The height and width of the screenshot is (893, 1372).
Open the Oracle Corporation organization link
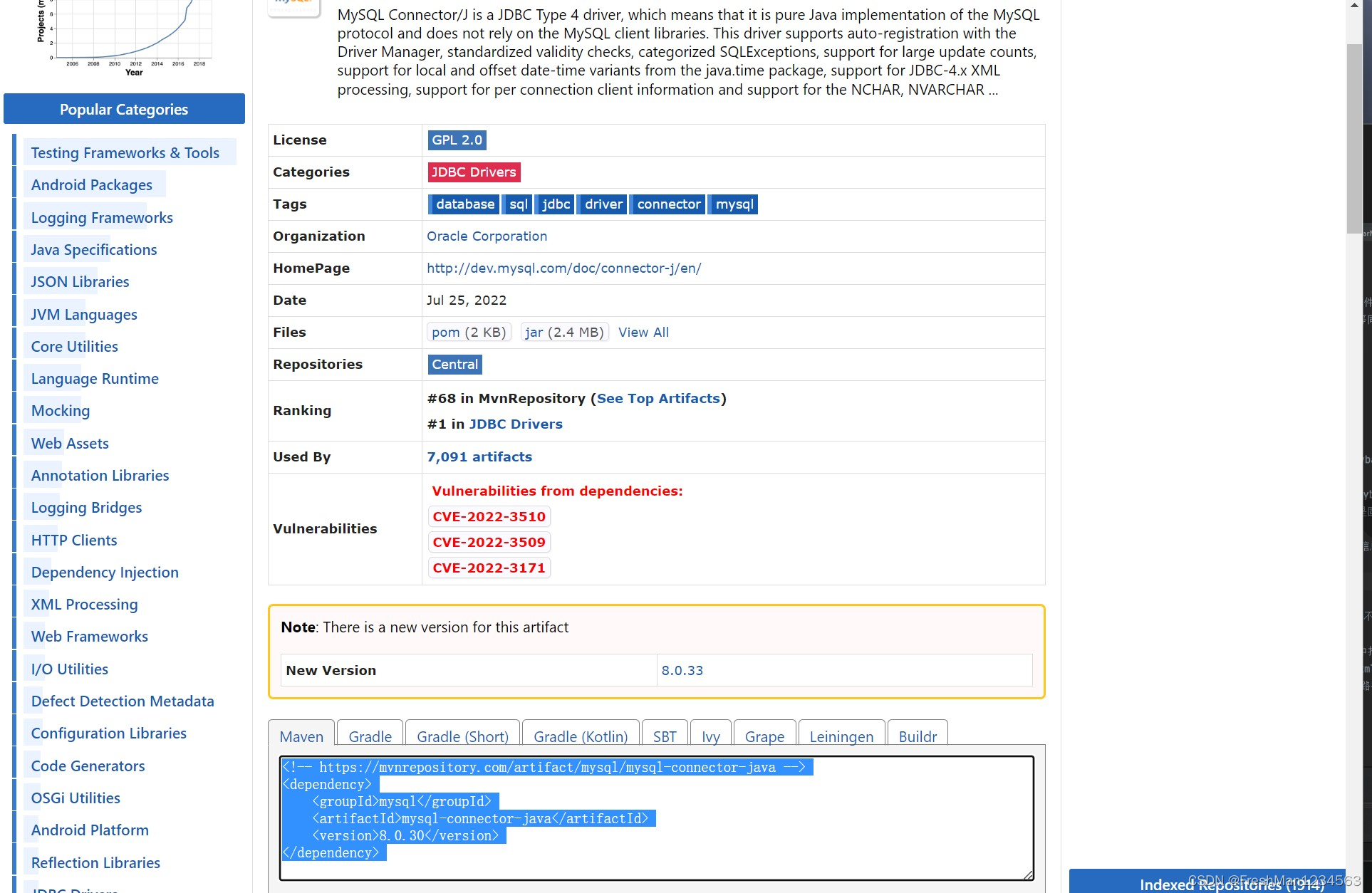coord(487,236)
